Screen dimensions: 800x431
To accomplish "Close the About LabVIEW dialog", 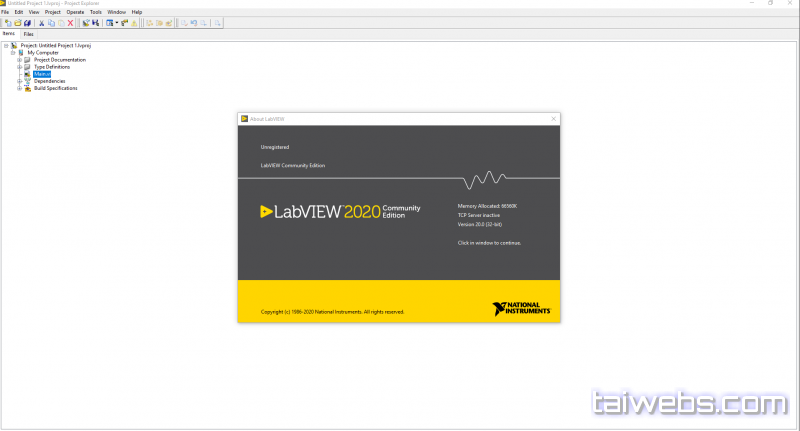I will click(553, 118).
